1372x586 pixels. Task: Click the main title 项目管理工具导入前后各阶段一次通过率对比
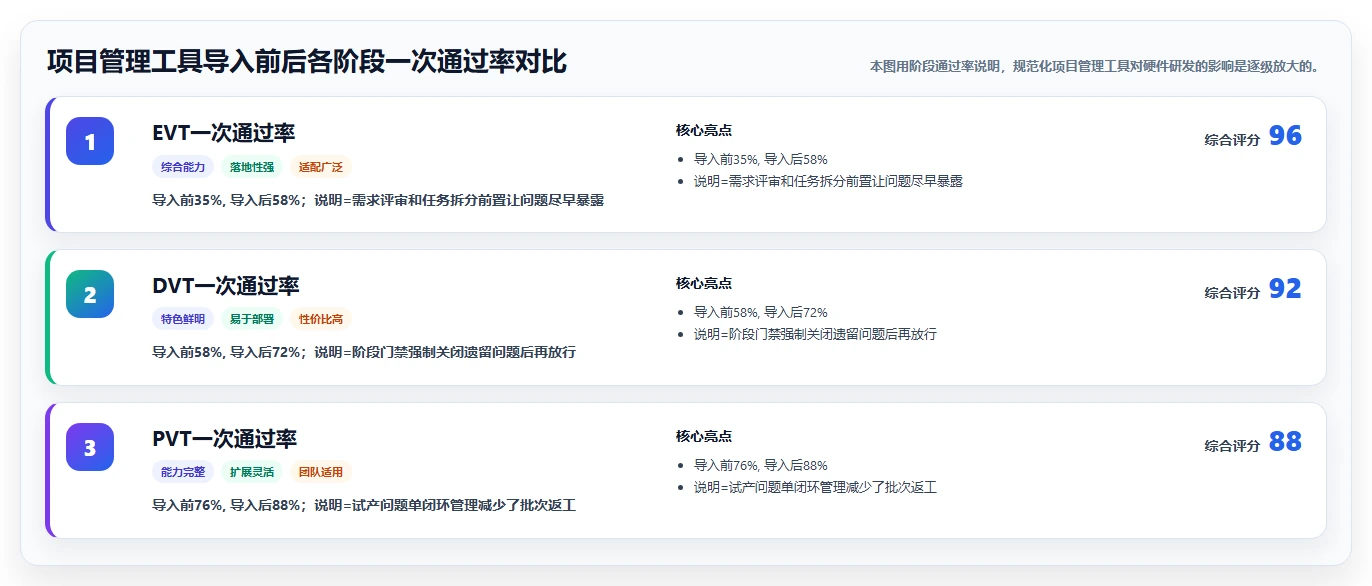pyautogui.click(x=307, y=62)
